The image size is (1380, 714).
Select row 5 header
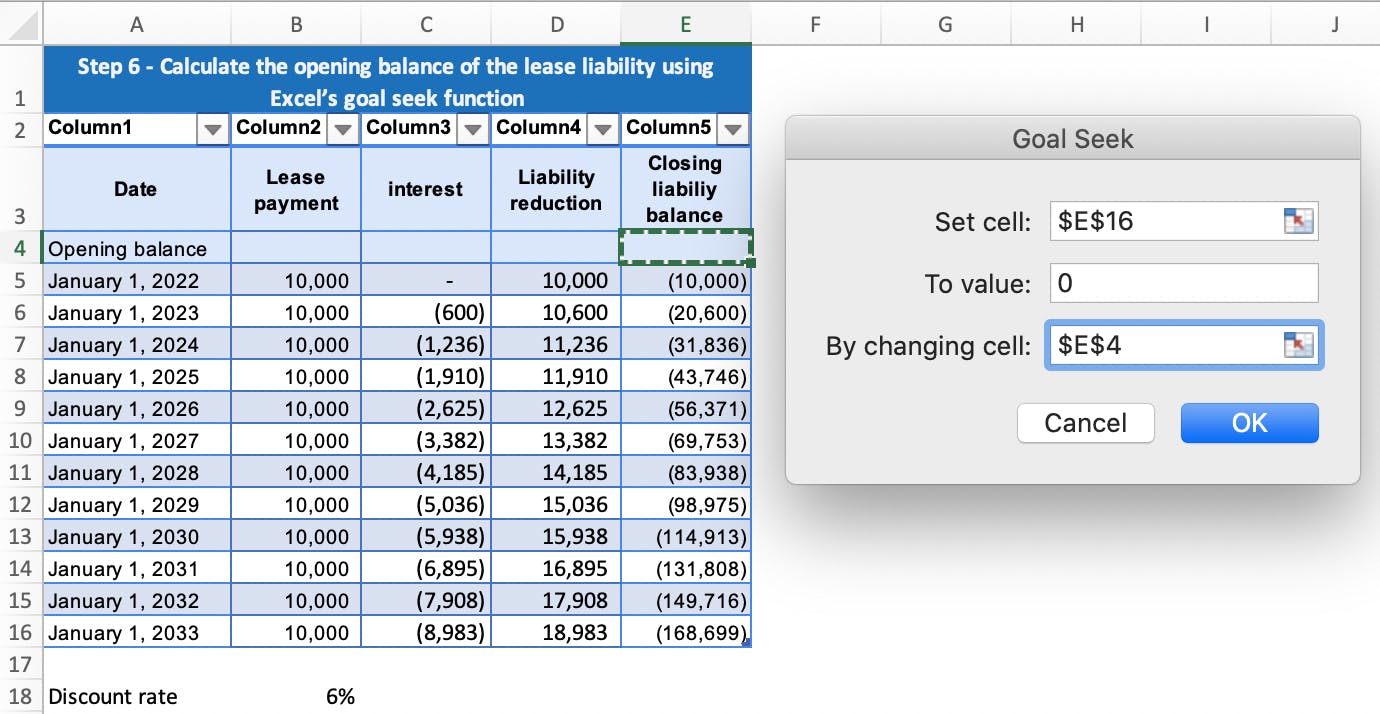(x=20, y=280)
